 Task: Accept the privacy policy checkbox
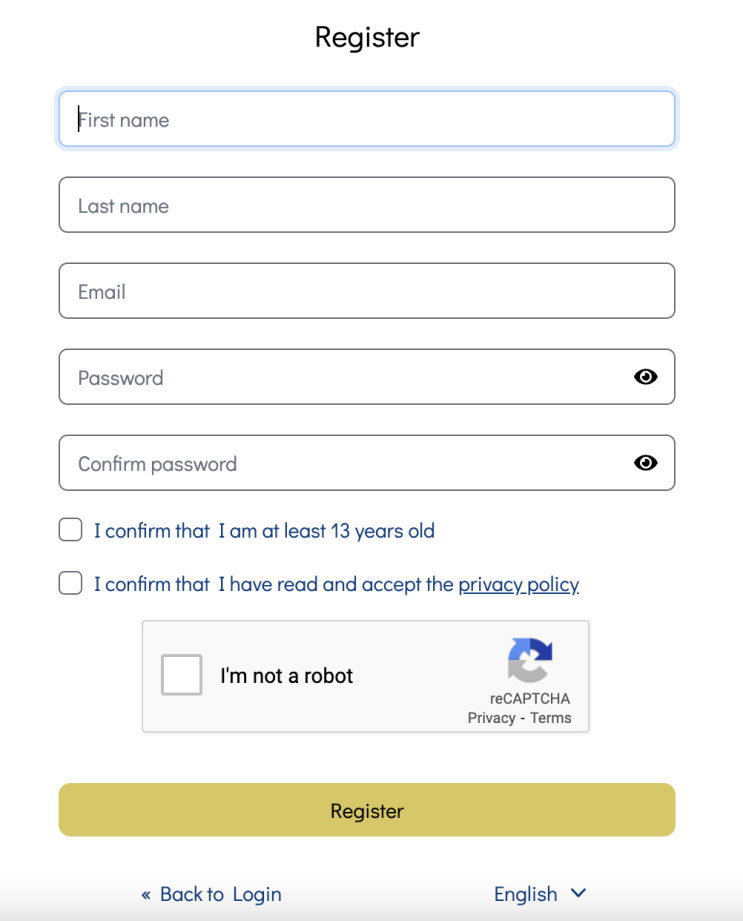click(70, 583)
